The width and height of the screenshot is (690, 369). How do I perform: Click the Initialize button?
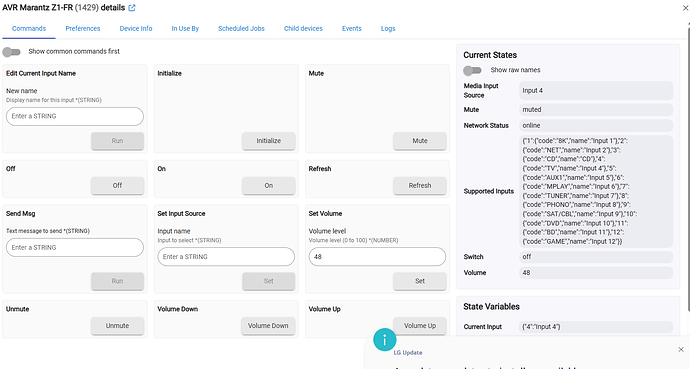(268, 141)
